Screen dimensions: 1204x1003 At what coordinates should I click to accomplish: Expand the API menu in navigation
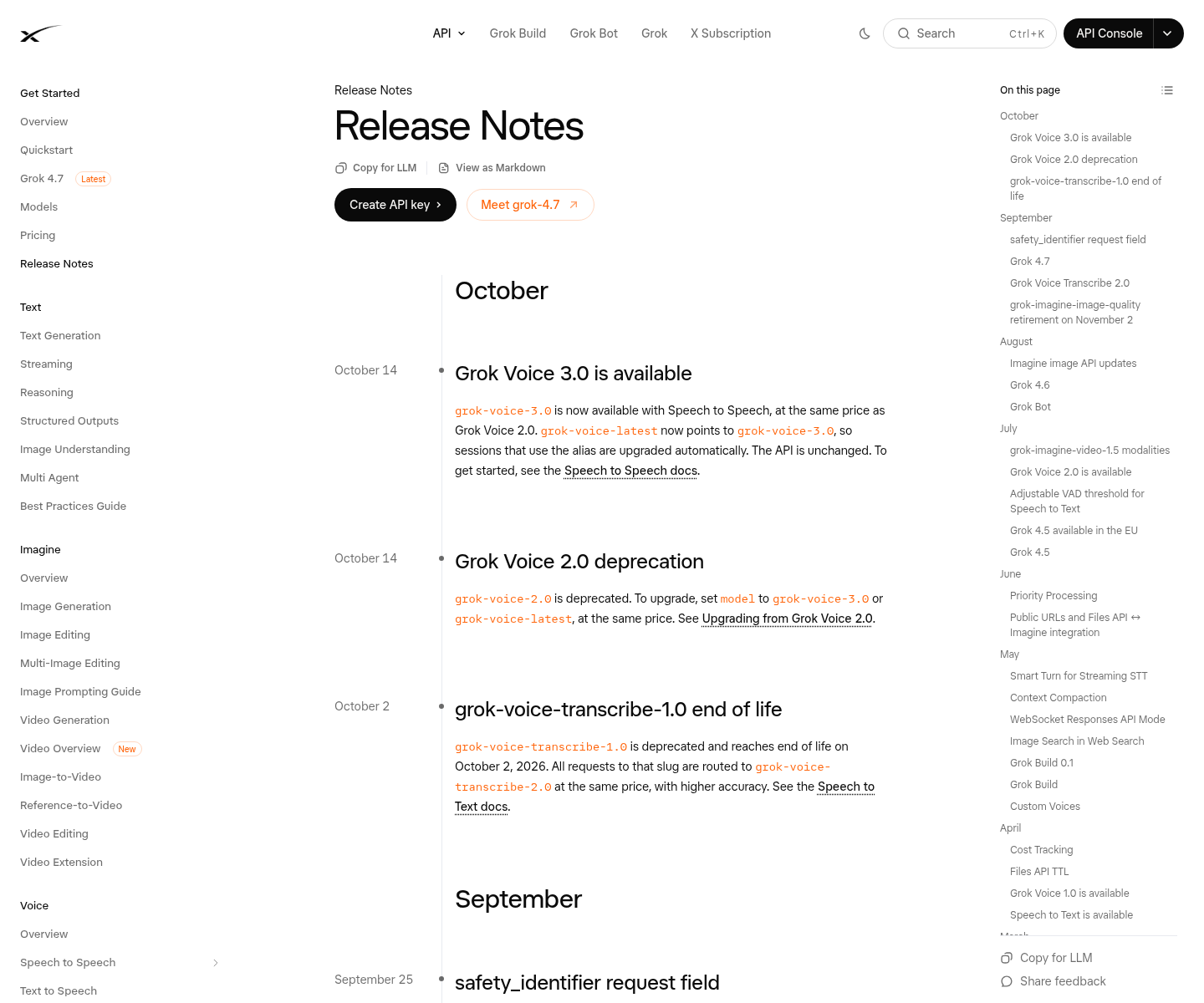(x=449, y=33)
